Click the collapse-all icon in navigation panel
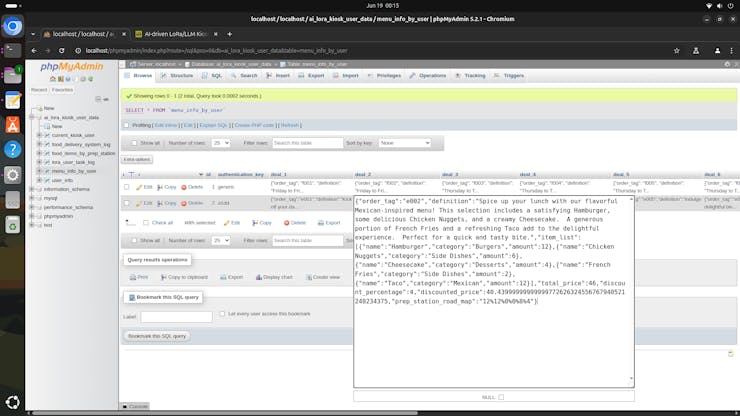740x416 pixels. 98,99
